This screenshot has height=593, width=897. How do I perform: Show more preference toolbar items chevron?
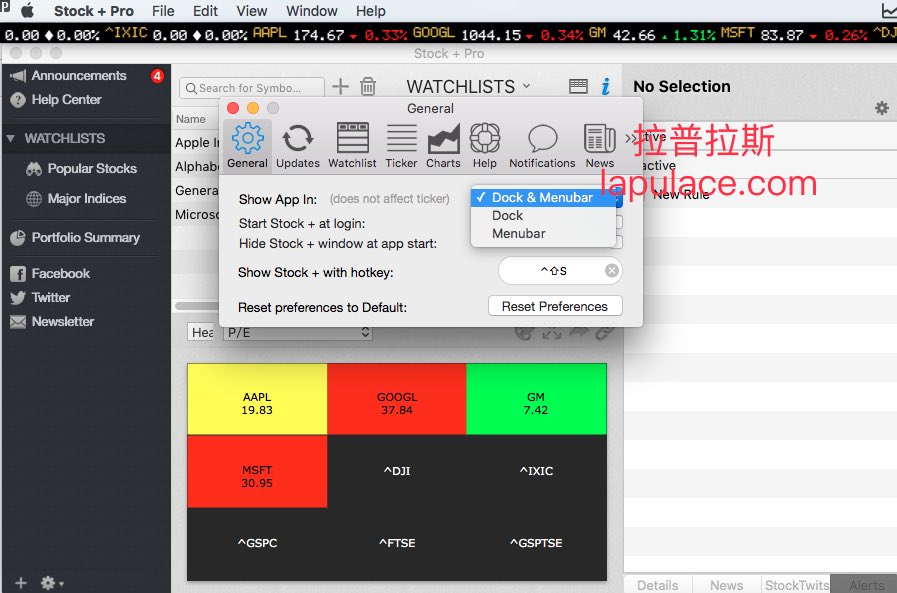pyautogui.click(x=630, y=138)
